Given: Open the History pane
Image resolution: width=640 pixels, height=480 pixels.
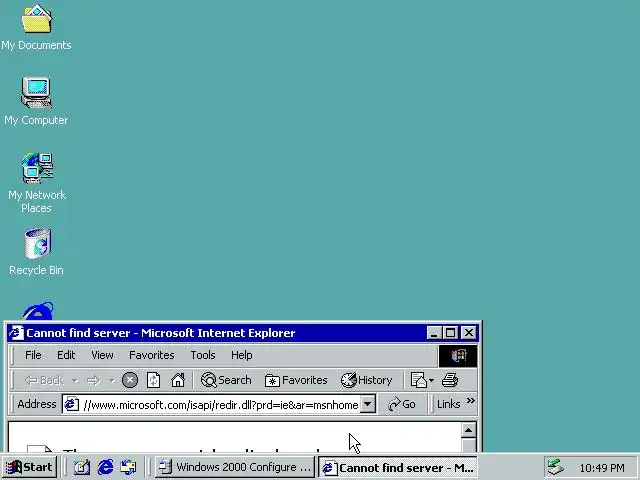Looking at the screenshot, I should tap(367, 380).
